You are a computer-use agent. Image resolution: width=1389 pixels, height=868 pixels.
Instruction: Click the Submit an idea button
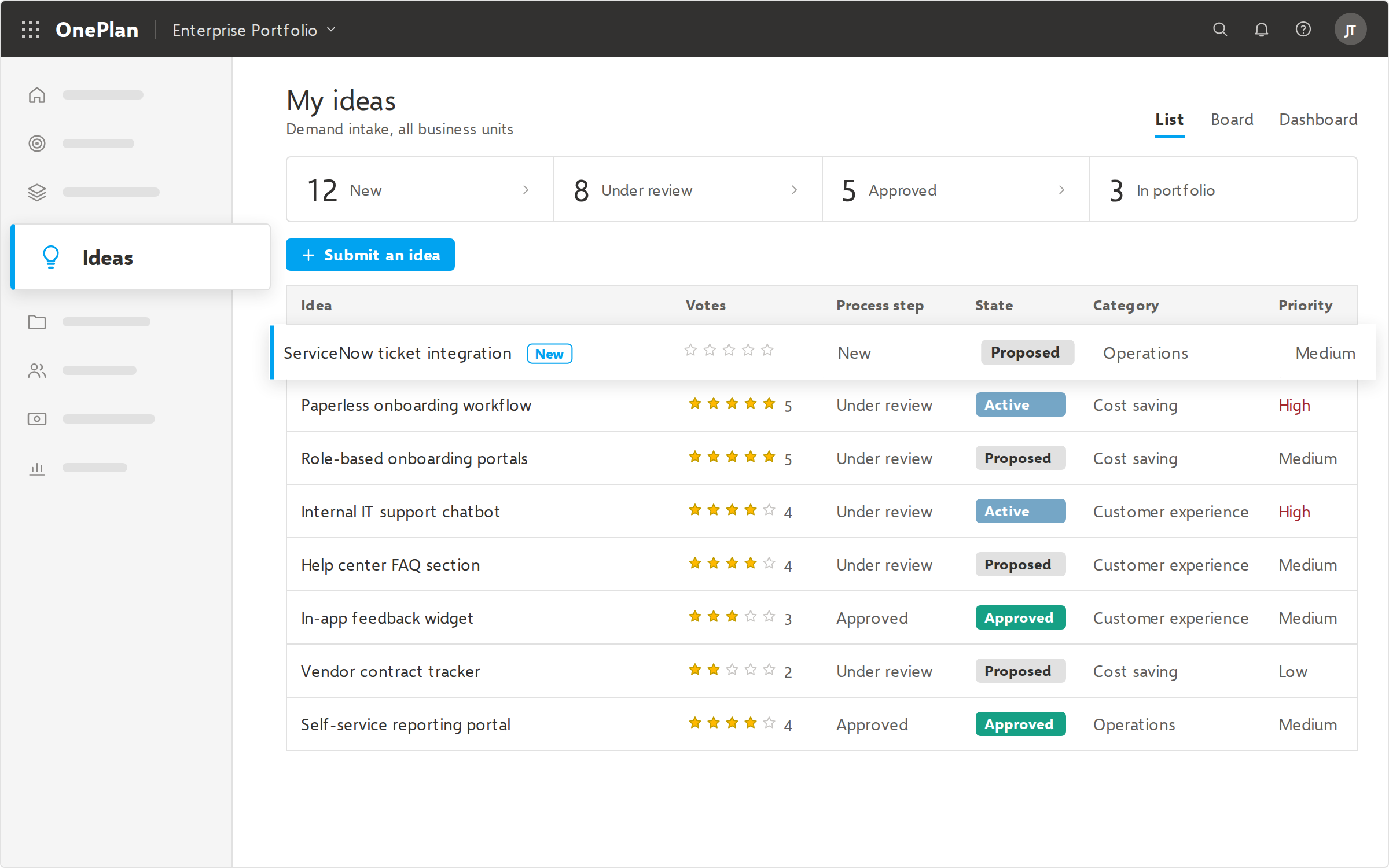(x=370, y=255)
